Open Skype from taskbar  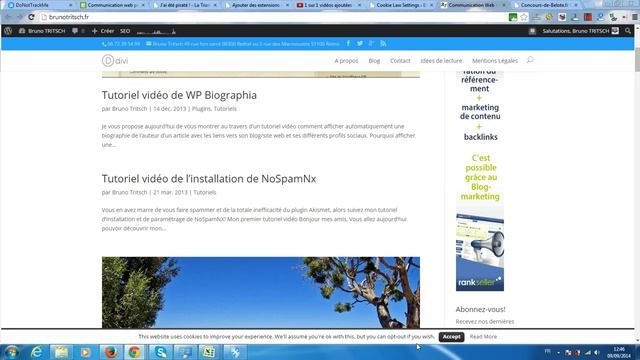click(x=160, y=352)
